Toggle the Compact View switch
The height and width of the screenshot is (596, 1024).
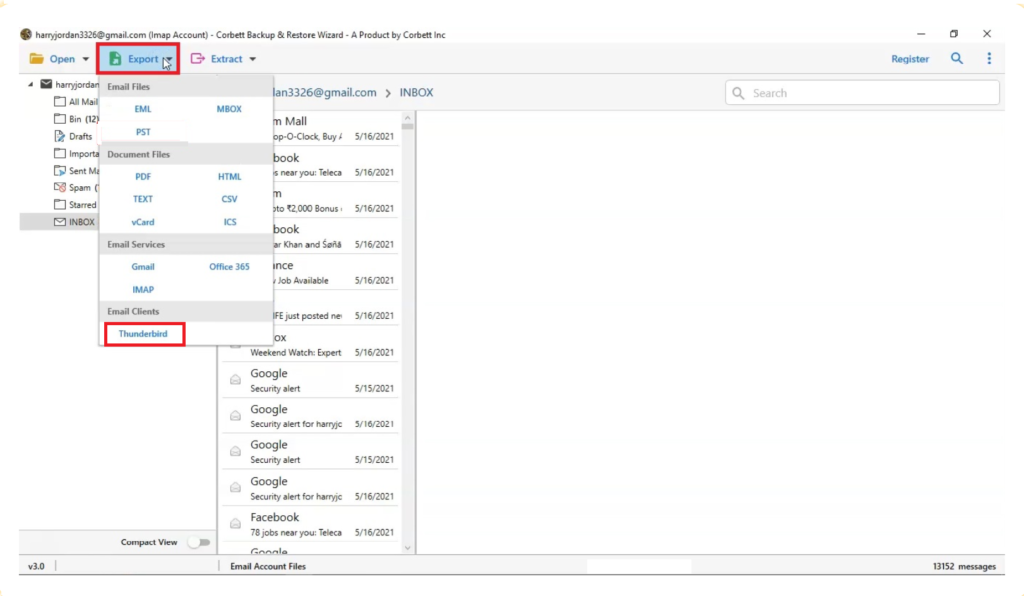pyautogui.click(x=199, y=542)
